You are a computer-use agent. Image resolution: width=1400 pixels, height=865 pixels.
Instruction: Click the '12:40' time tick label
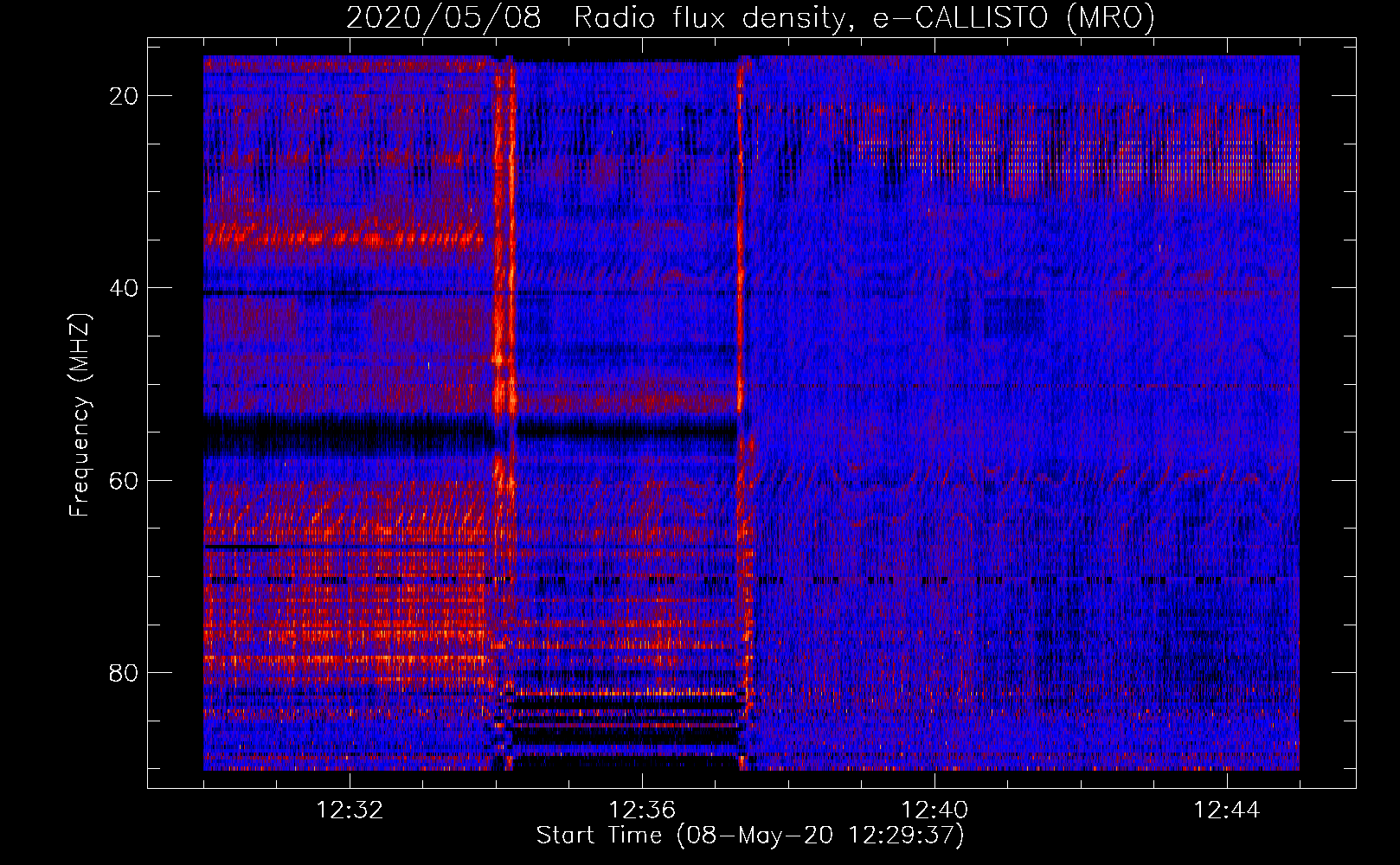tap(934, 811)
